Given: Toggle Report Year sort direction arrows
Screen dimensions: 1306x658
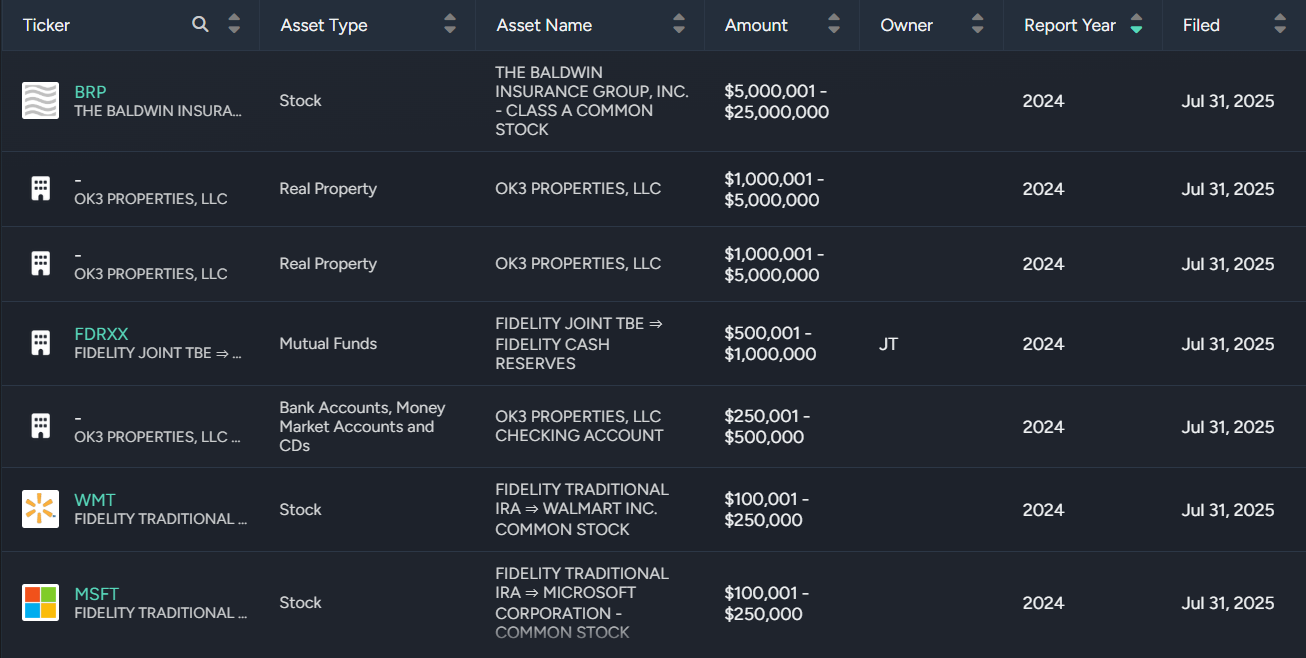Looking at the screenshot, I should click(1136, 25).
